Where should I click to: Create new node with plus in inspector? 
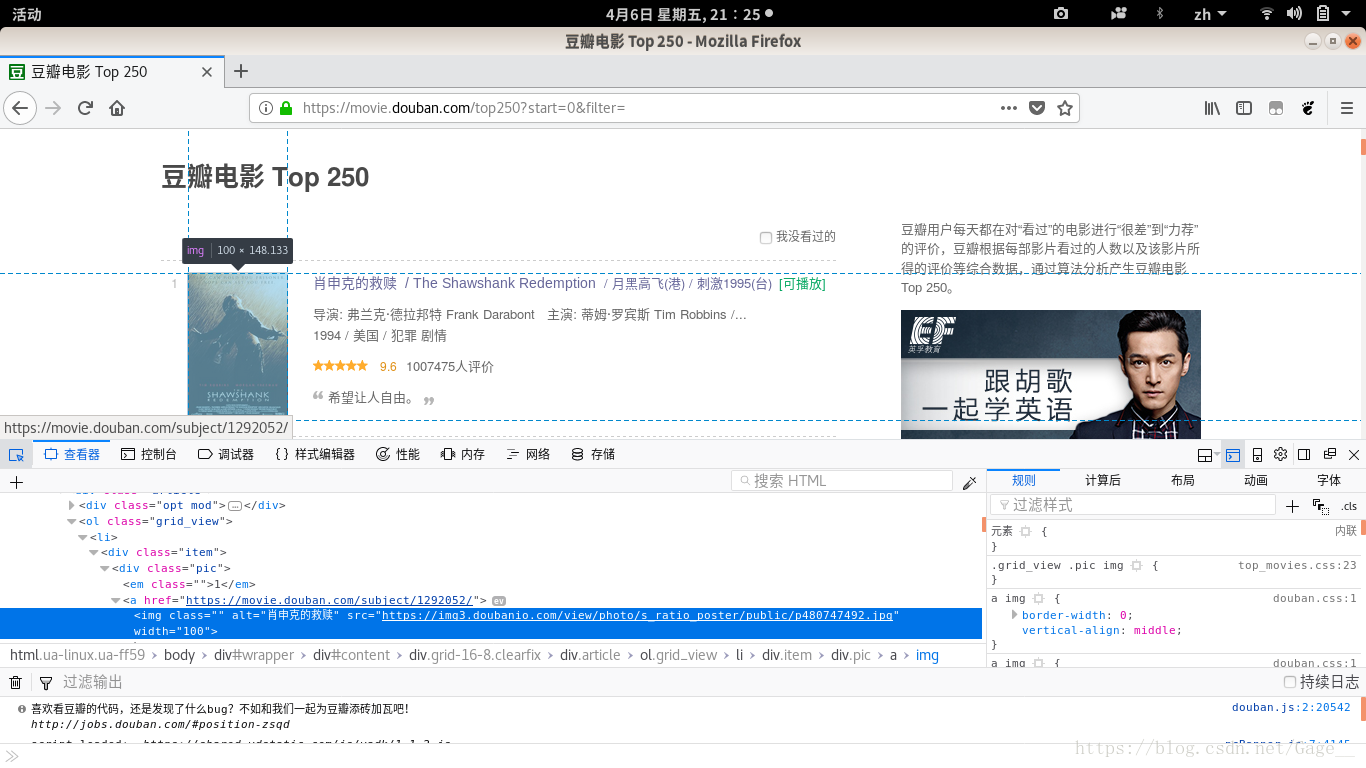(x=16, y=482)
